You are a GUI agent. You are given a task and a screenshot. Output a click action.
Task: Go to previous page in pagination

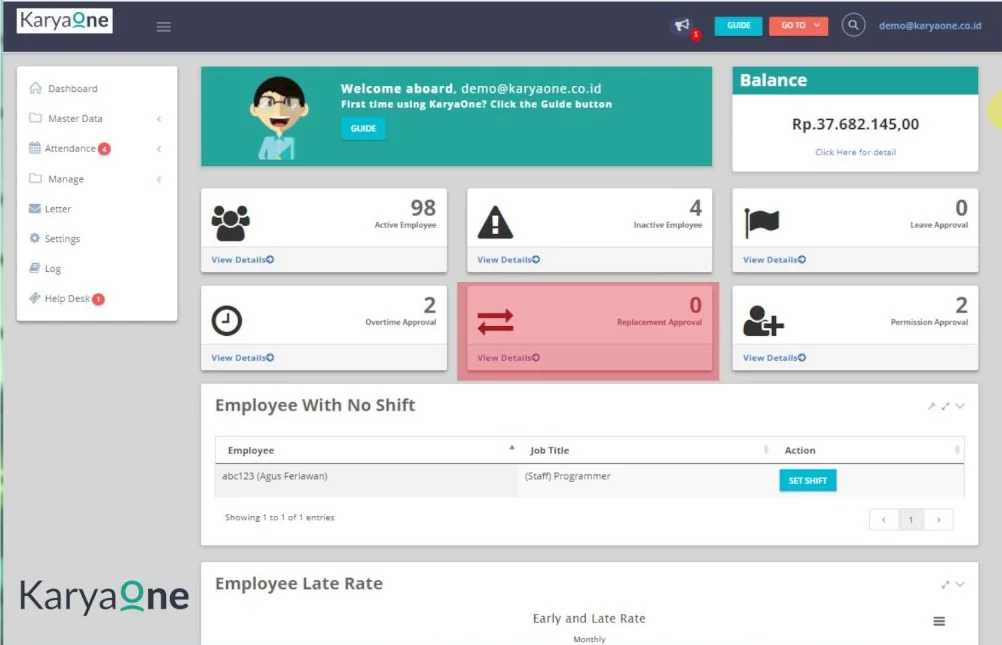[884, 520]
